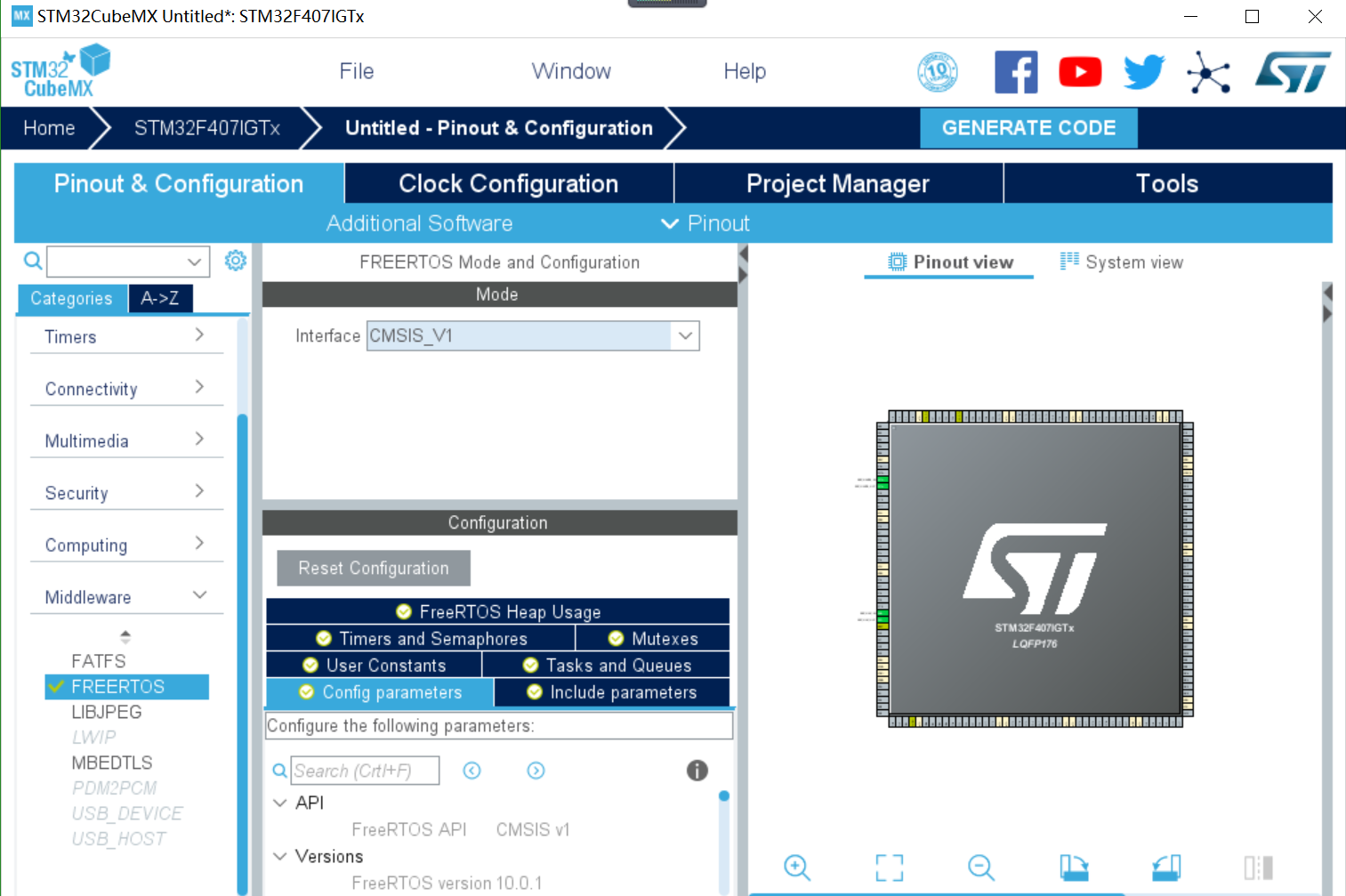
Task: Collapse the Versions parameter group
Action: (279, 856)
